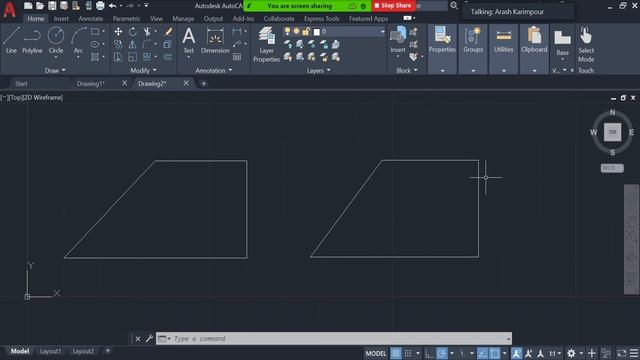Screen dimensions: 640x360
Task: Switch to Drawing1 file tab
Action: [x=91, y=84]
